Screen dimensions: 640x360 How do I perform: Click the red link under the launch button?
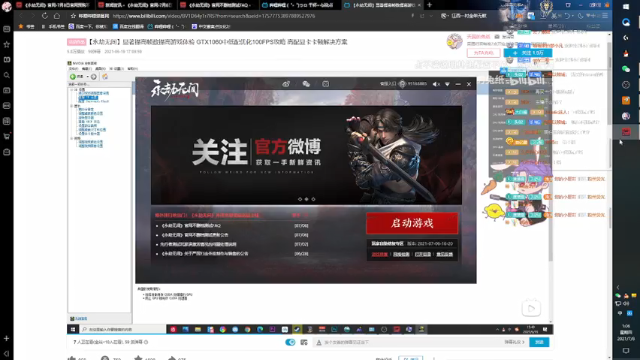click(380, 254)
